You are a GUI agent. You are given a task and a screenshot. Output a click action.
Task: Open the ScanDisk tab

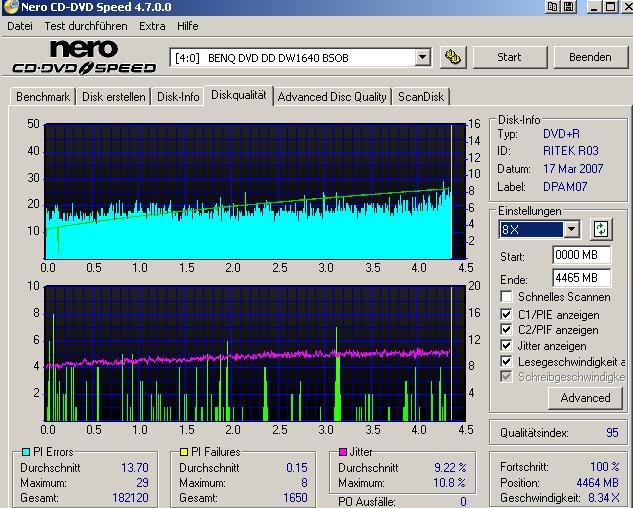coord(421,97)
